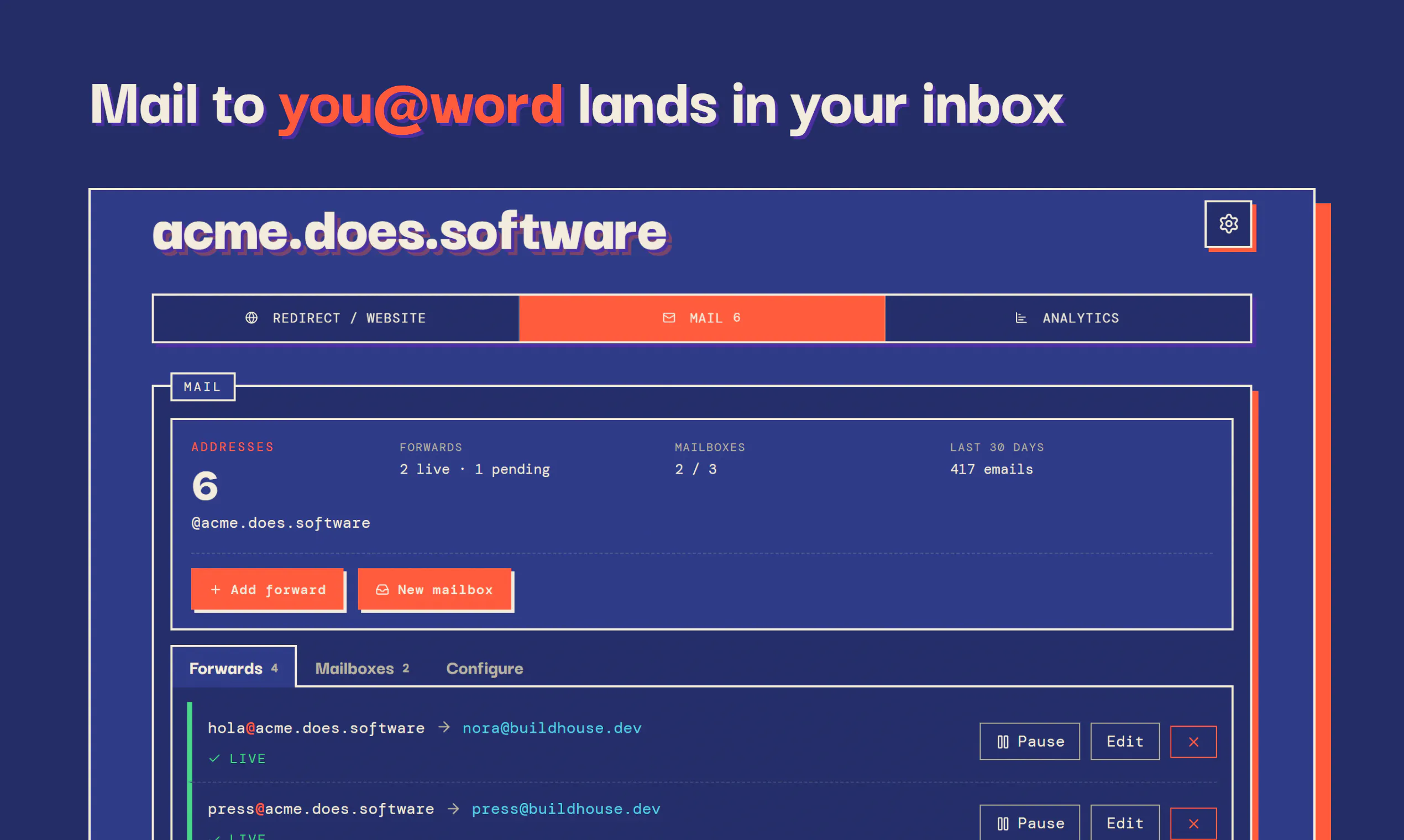Image resolution: width=1404 pixels, height=840 pixels.
Task: Click destination press@buildhouse.dev
Action: [x=566, y=809]
